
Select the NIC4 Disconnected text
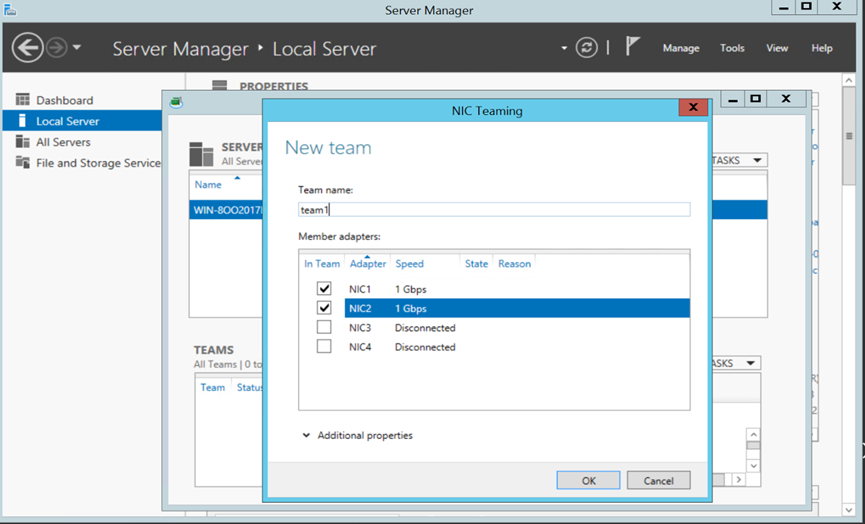(x=425, y=347)
